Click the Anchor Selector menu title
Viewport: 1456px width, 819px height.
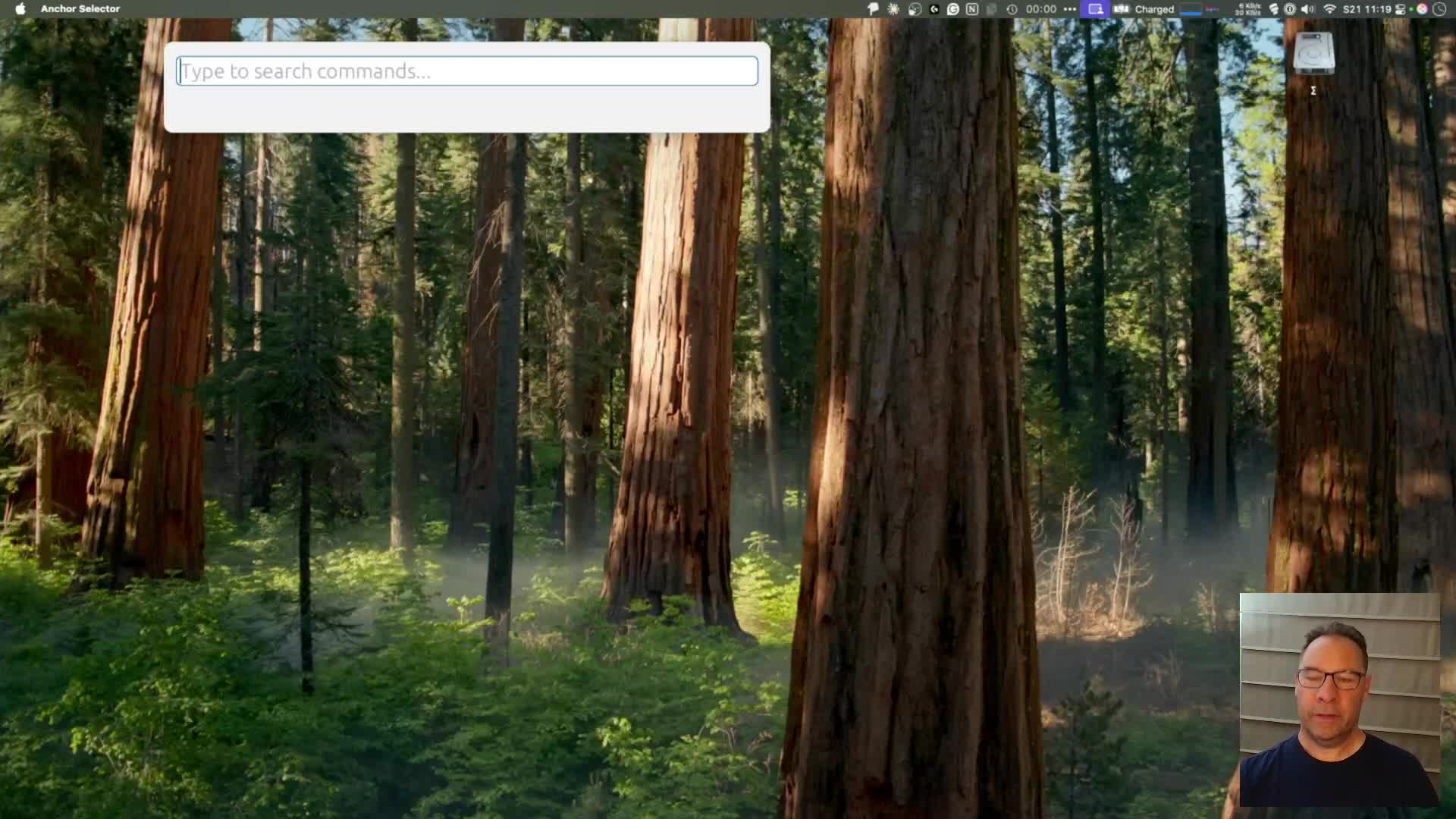pyautogui.click(x=79, y=8)
